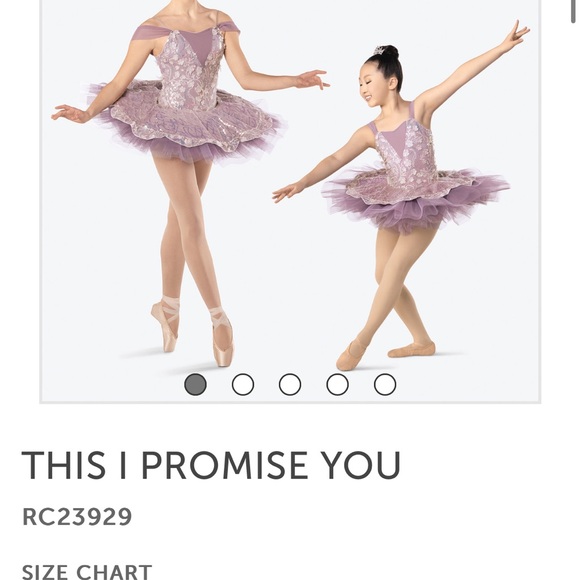The width and height of the screenshot is (580, 580).
Task: Click the child dancer's purple tutu skirt
Action: [x=414, y=198]
